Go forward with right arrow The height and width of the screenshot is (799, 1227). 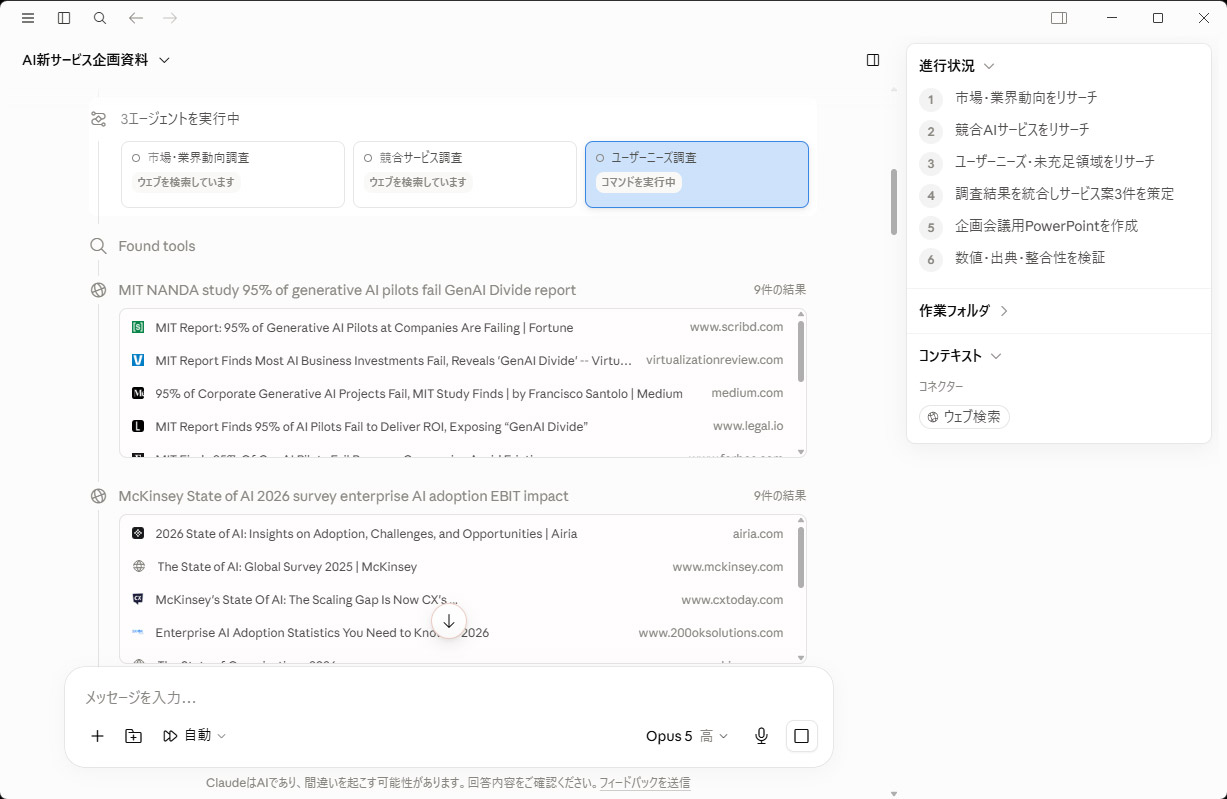(x=170, y=18)
